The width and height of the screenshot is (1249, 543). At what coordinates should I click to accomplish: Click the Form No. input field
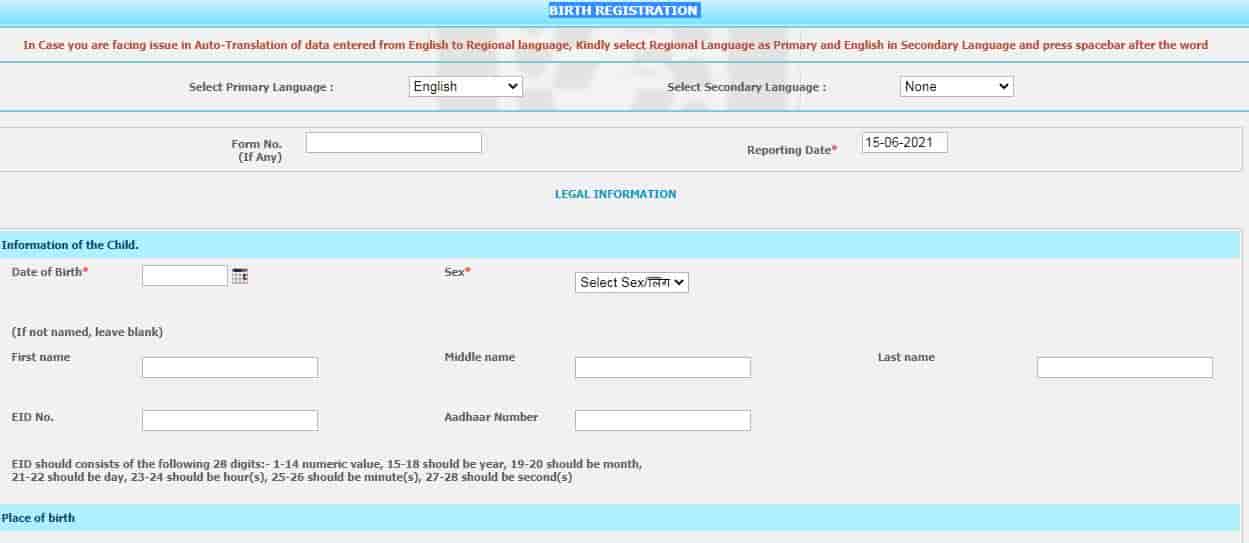tap(394, 143)
